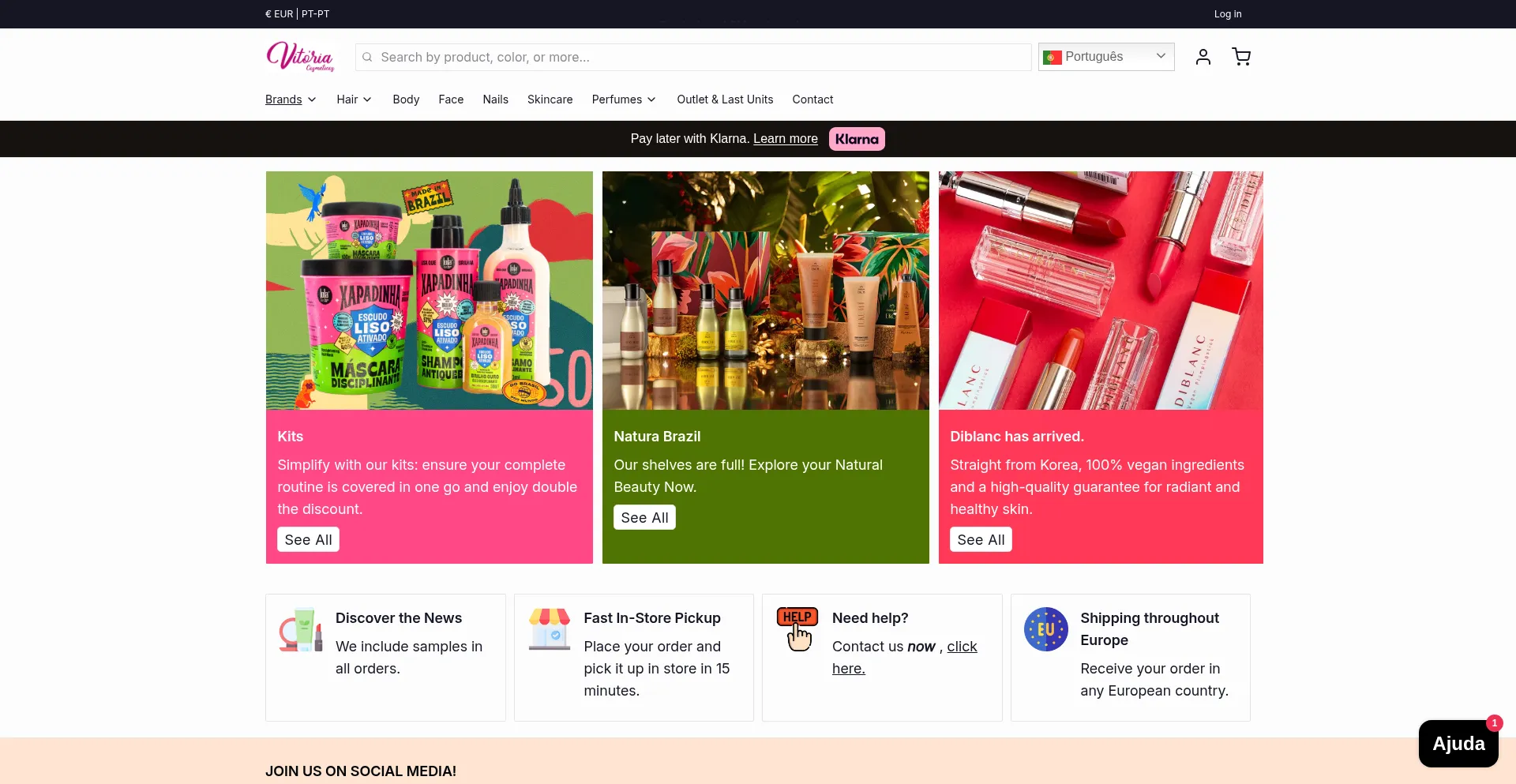Click the Fast In-Store Pickup heading

pyautogui.click(x=652, y=618)
